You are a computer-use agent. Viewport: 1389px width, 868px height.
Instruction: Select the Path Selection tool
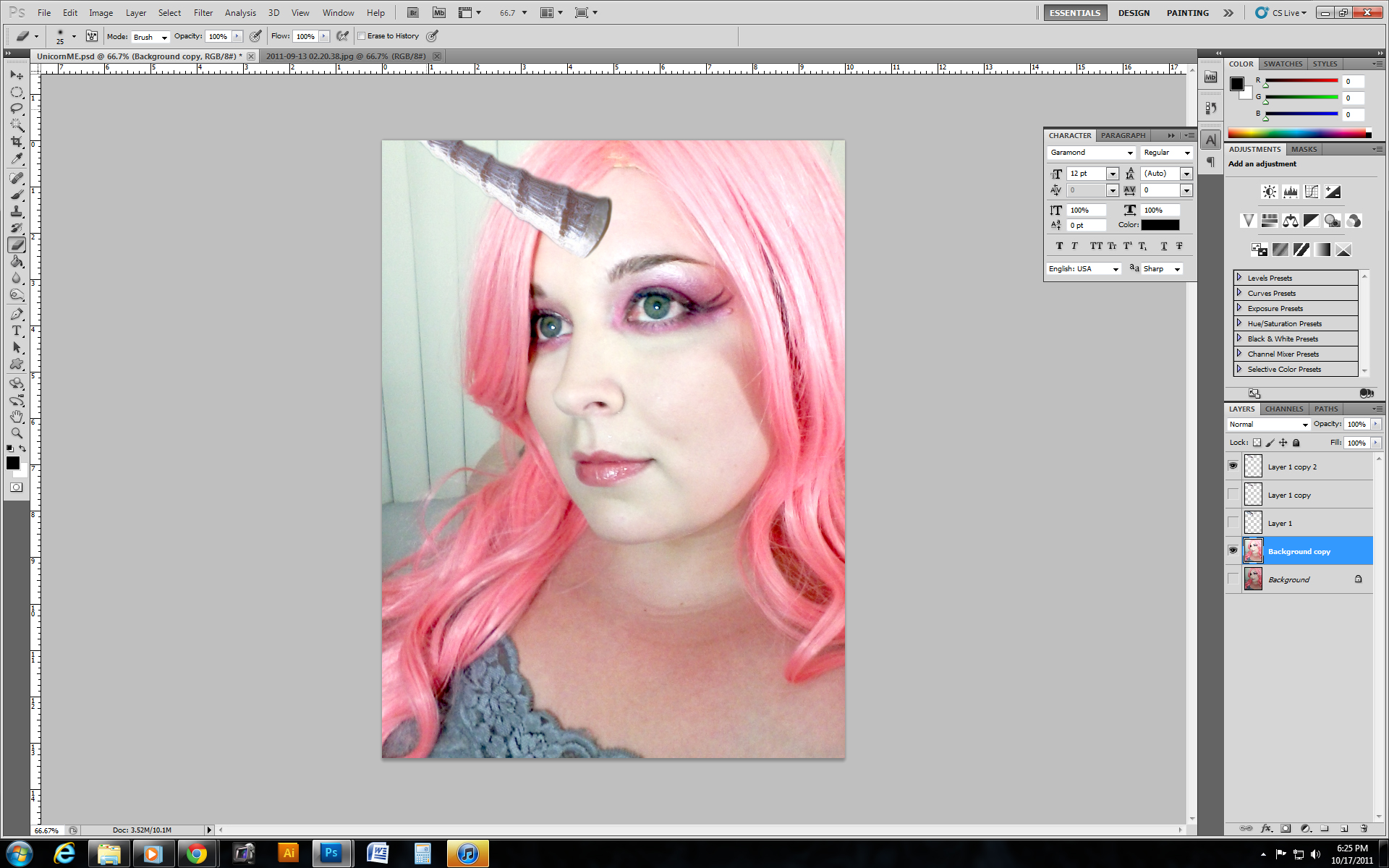click(17, 347)
